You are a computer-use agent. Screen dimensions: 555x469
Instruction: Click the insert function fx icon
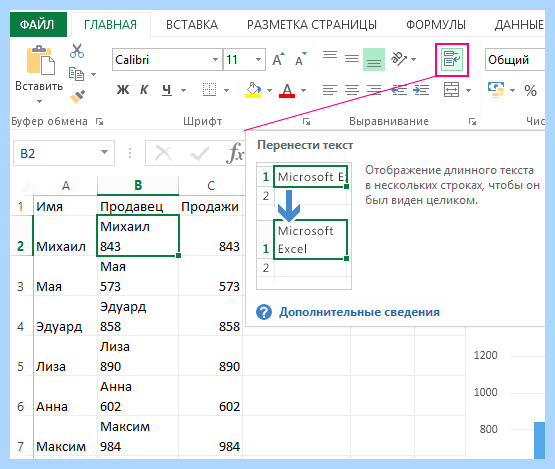(235, 154)
